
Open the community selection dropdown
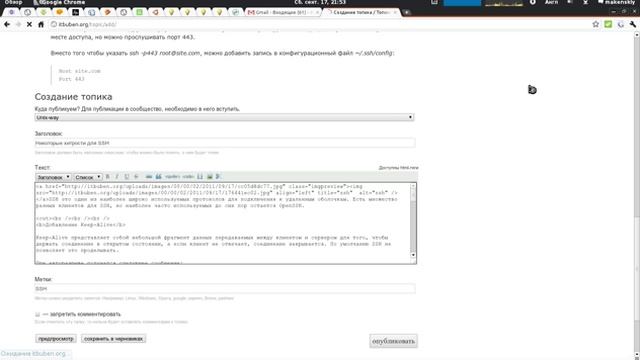(224, 118)
